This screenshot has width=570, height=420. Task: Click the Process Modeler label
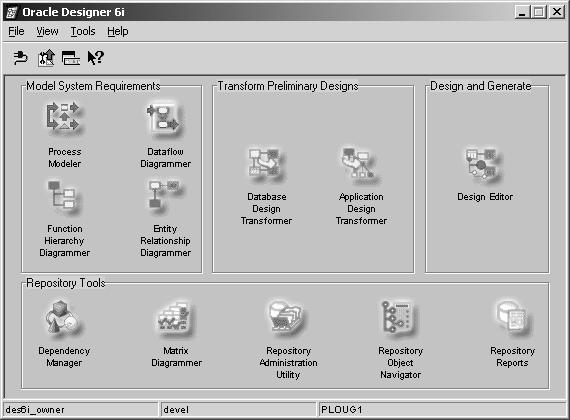(x=65, y=157)
